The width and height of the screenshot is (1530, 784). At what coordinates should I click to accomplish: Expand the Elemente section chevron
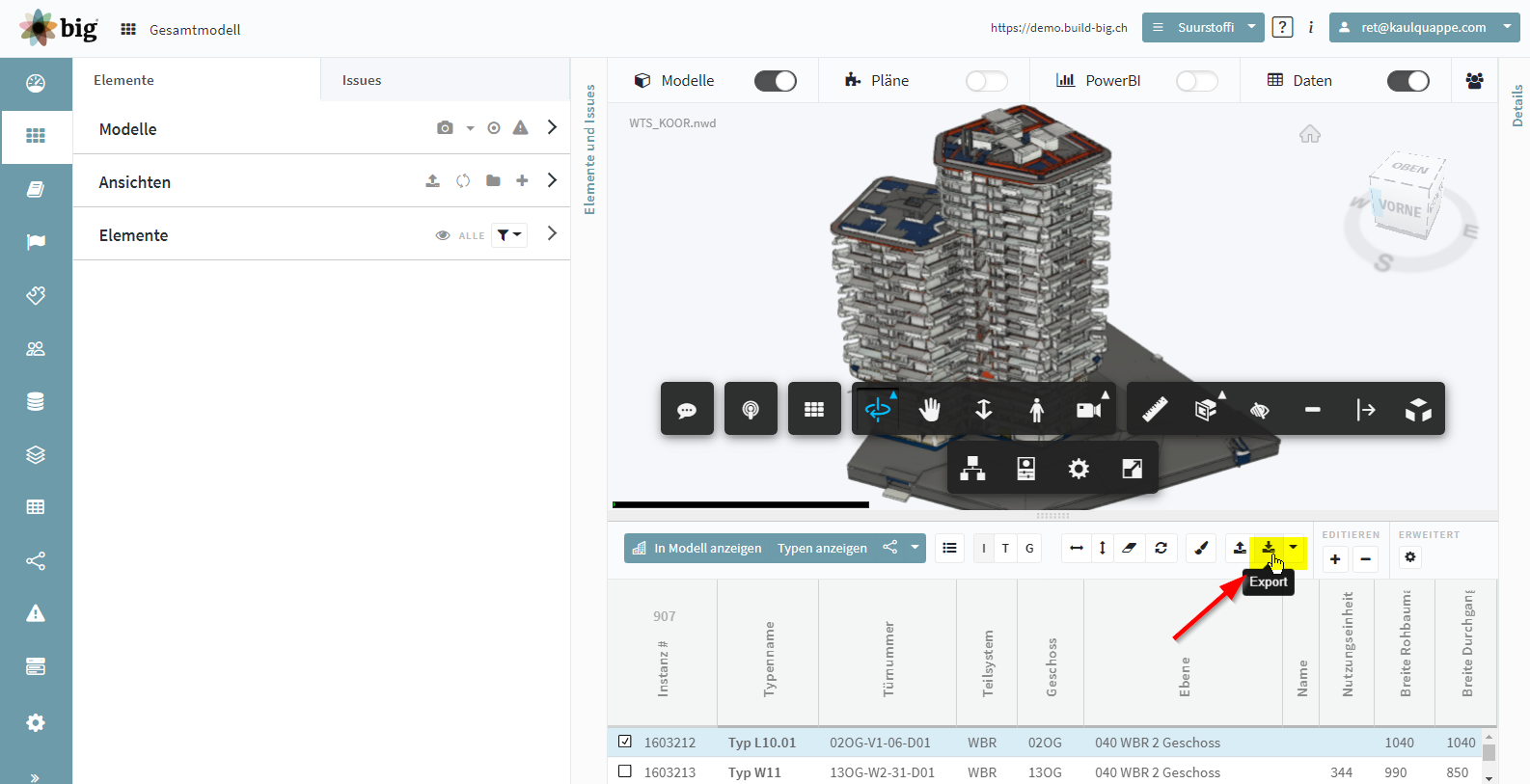pos(552,233)
